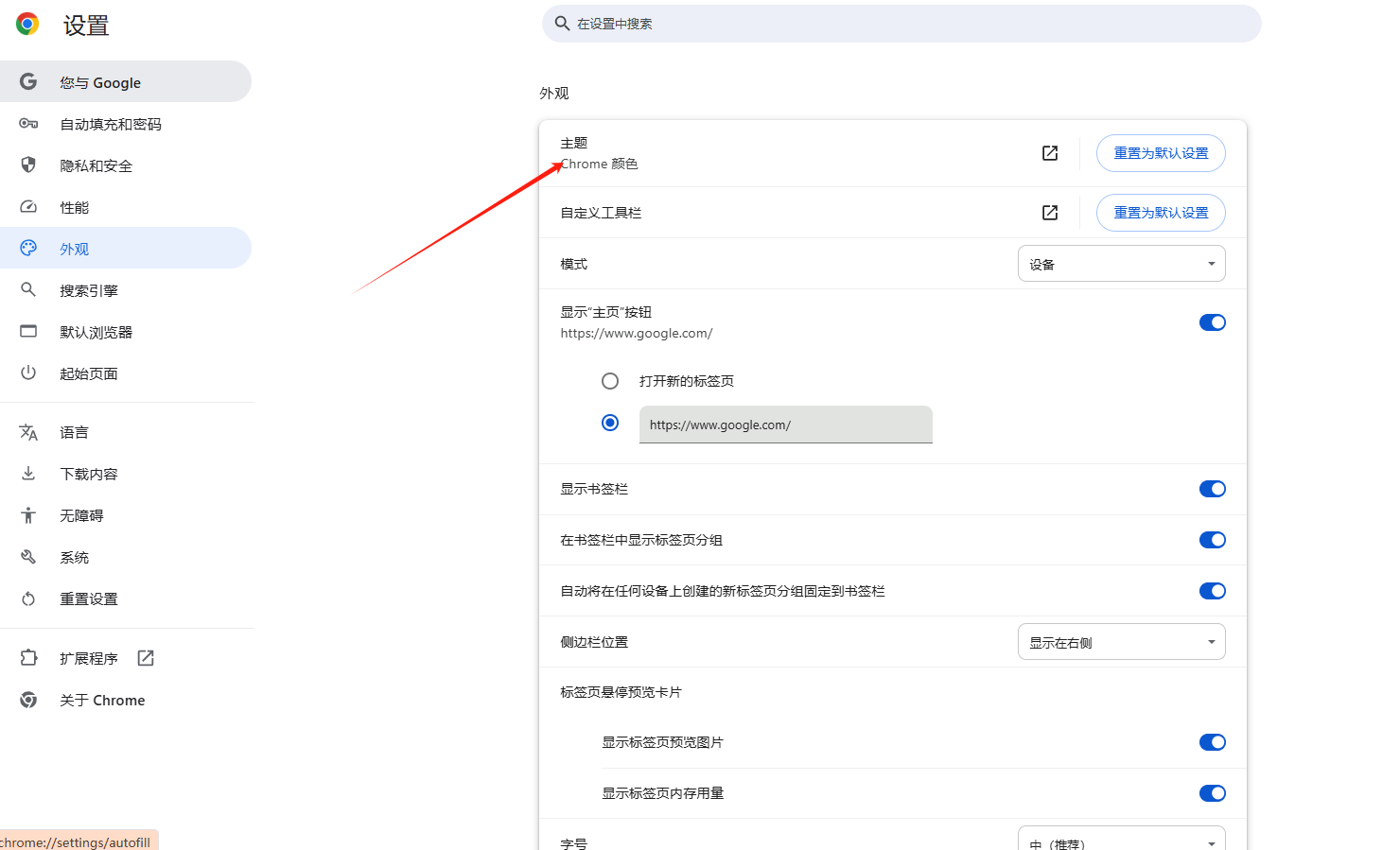Click the 主题 Chrome 颜色 row

(893, 153)
